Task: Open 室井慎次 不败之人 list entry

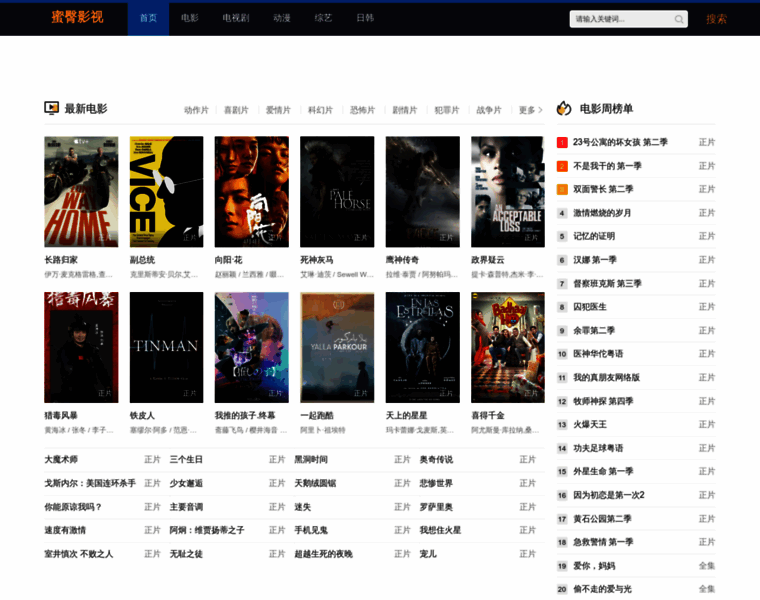Action: [x=79, y=554]
